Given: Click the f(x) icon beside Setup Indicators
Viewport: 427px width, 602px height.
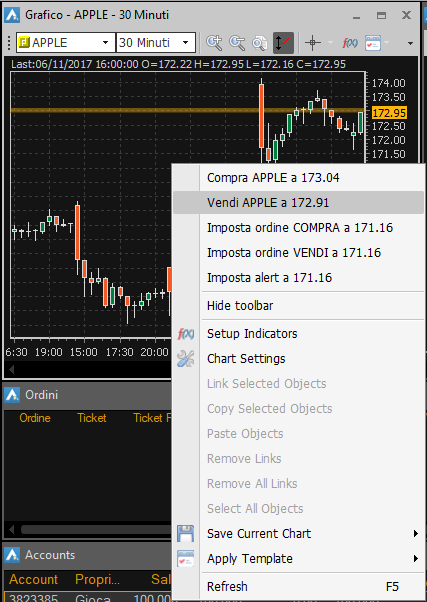Looking at the screenshot, I should (x=185, y=334).
